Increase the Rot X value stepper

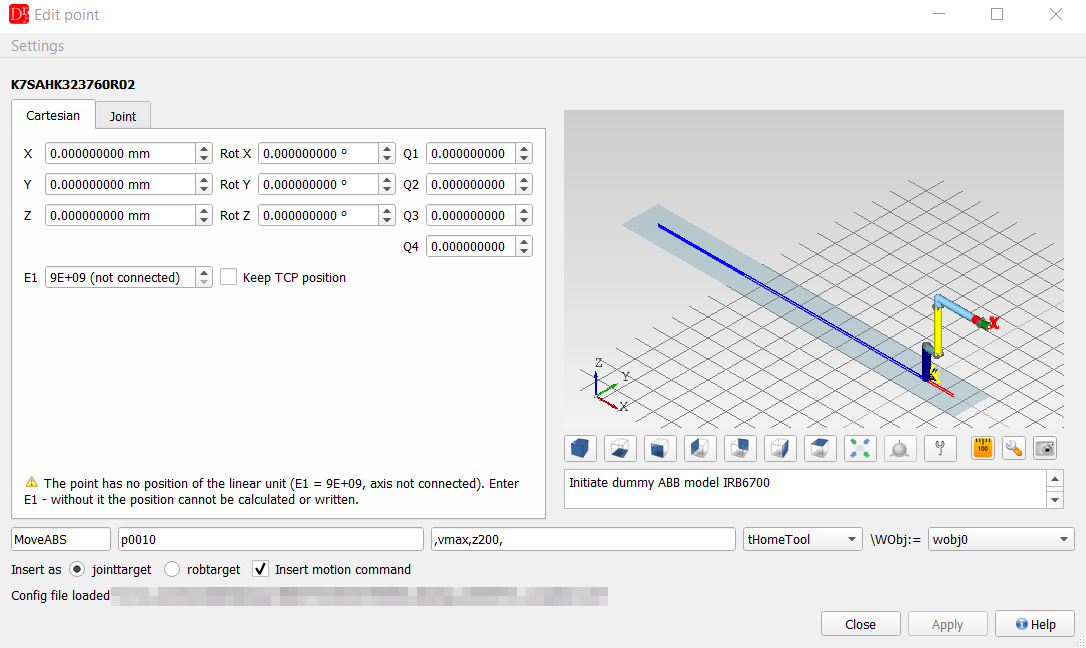click(x=387, y=149)
